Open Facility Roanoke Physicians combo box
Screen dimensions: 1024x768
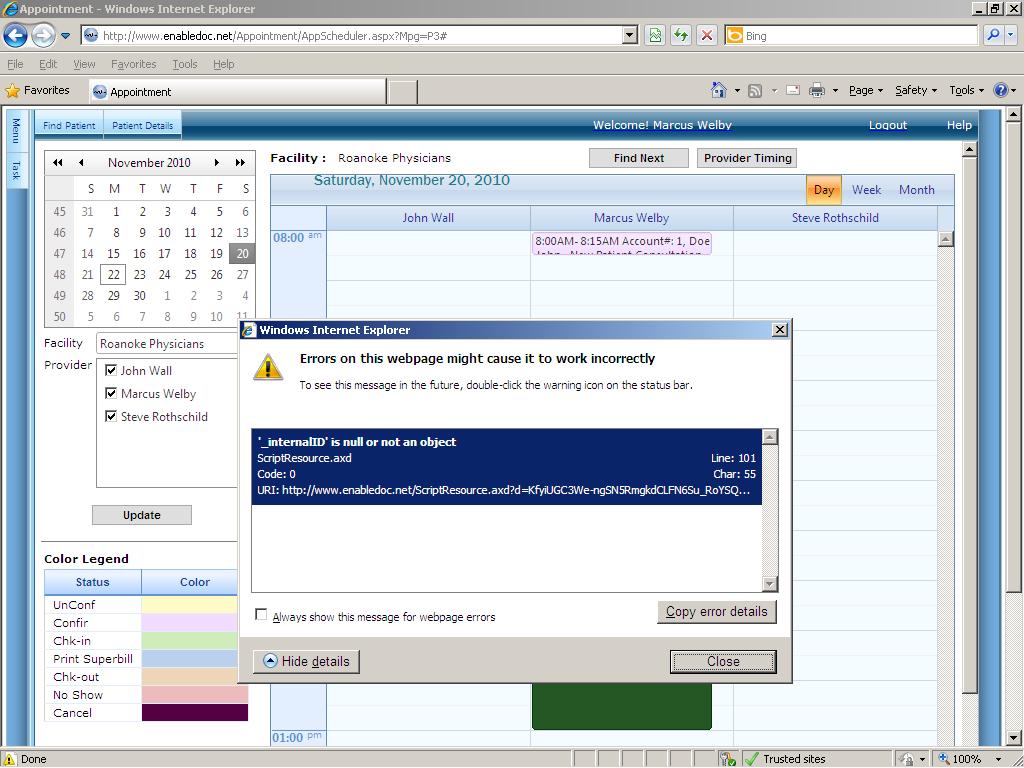pos(167,344)
